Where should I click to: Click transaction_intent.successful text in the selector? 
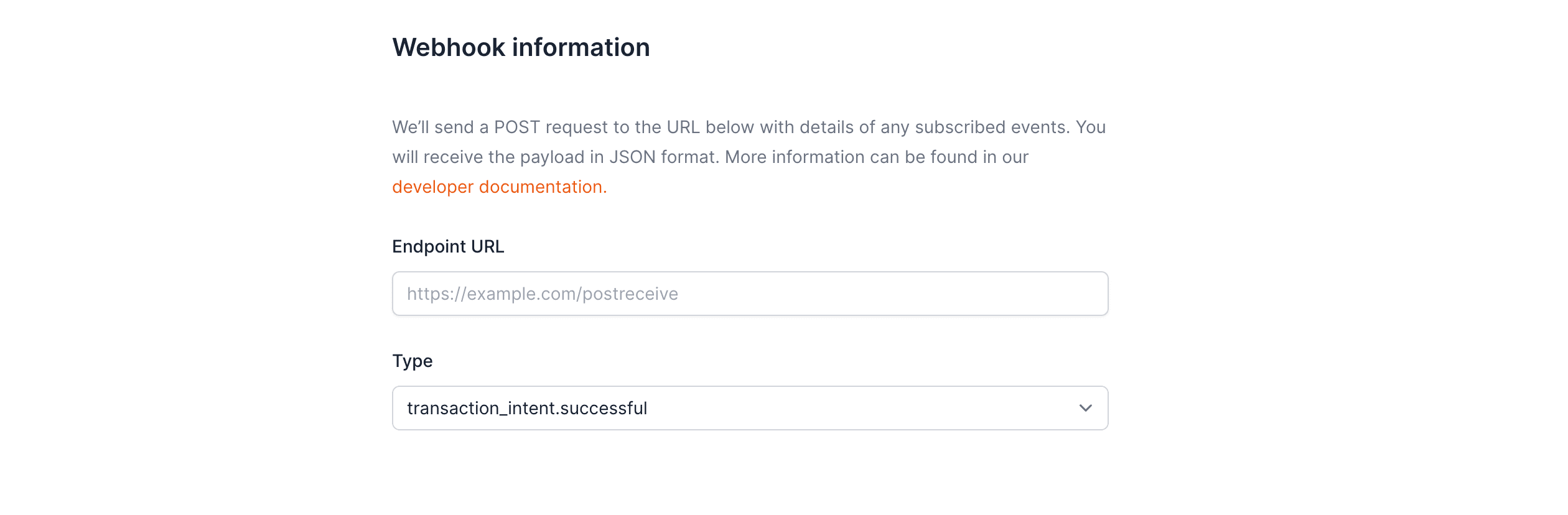(x=527, y=408)
